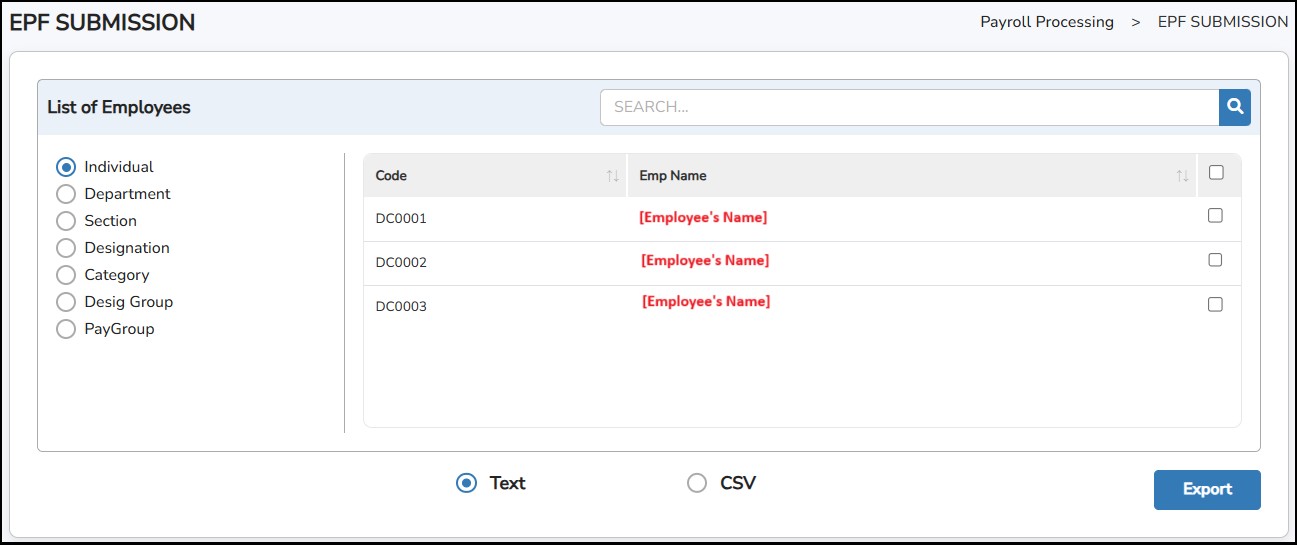Viewport: 1297px width, 545px height.
Task: Tick the select-all checkbox in header
Action: (x=1216, y=173)
